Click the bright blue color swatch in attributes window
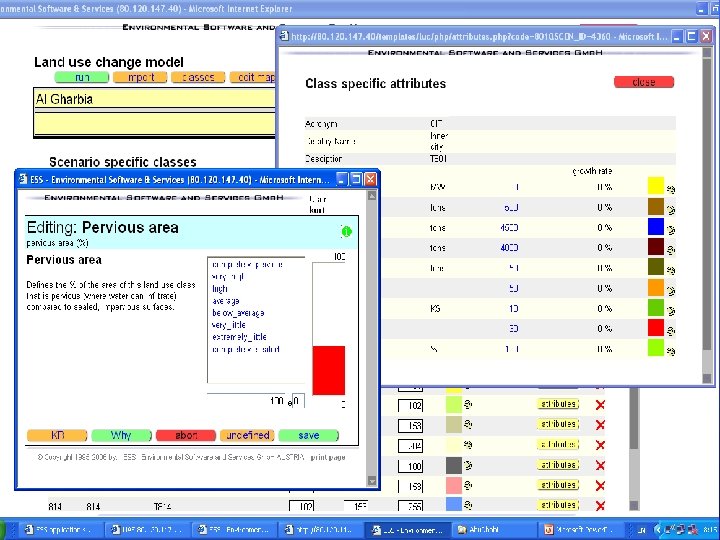The height and width of the screenshot is (540, 720). 656,227
